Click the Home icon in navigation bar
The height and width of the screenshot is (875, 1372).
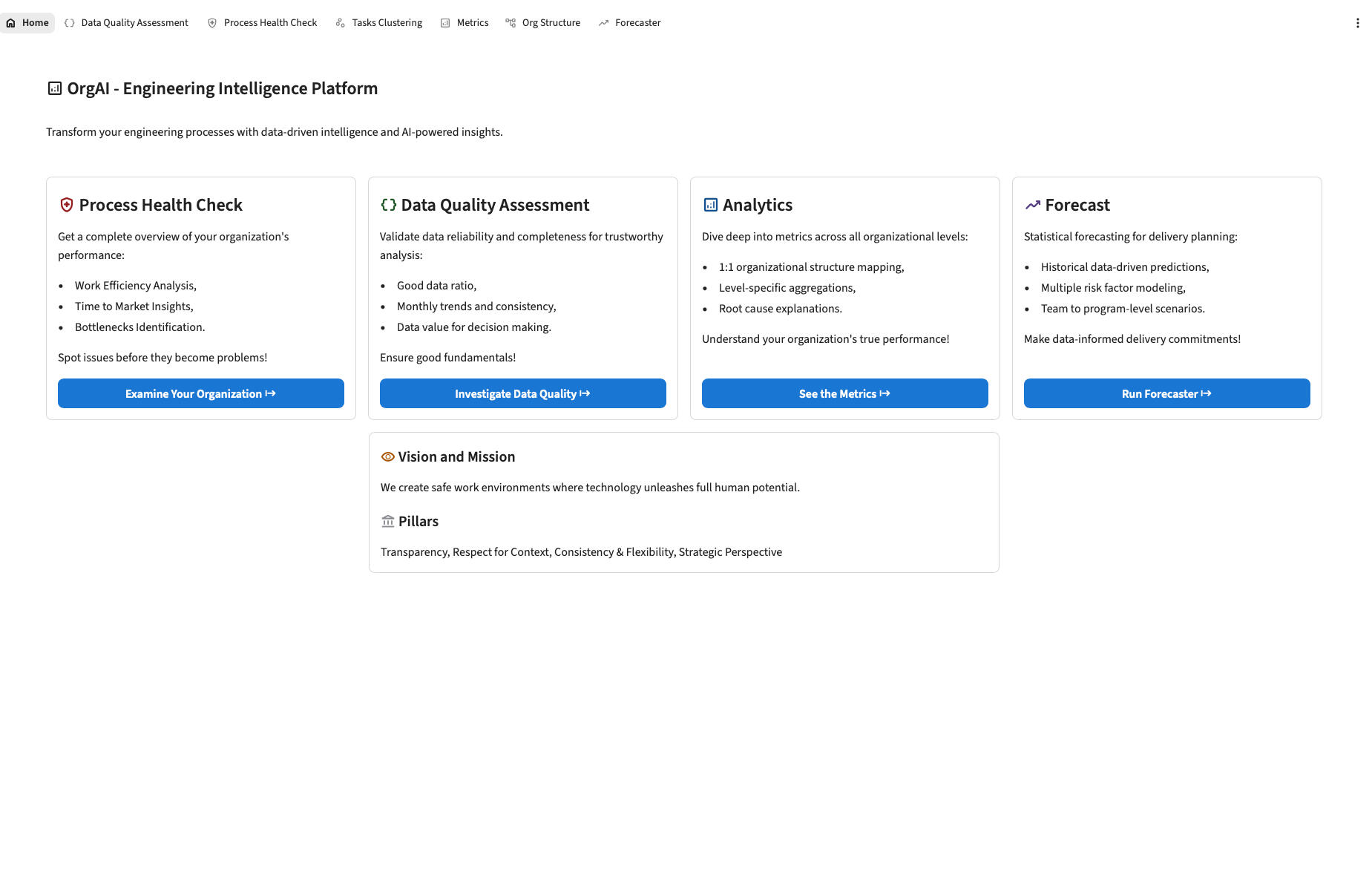pos(10,23)
